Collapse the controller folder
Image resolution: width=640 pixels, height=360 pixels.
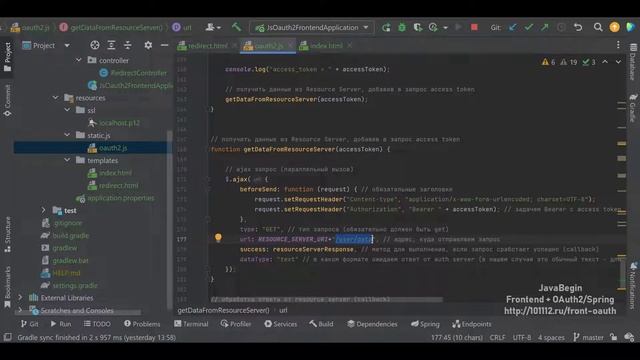tap(78, 60)
